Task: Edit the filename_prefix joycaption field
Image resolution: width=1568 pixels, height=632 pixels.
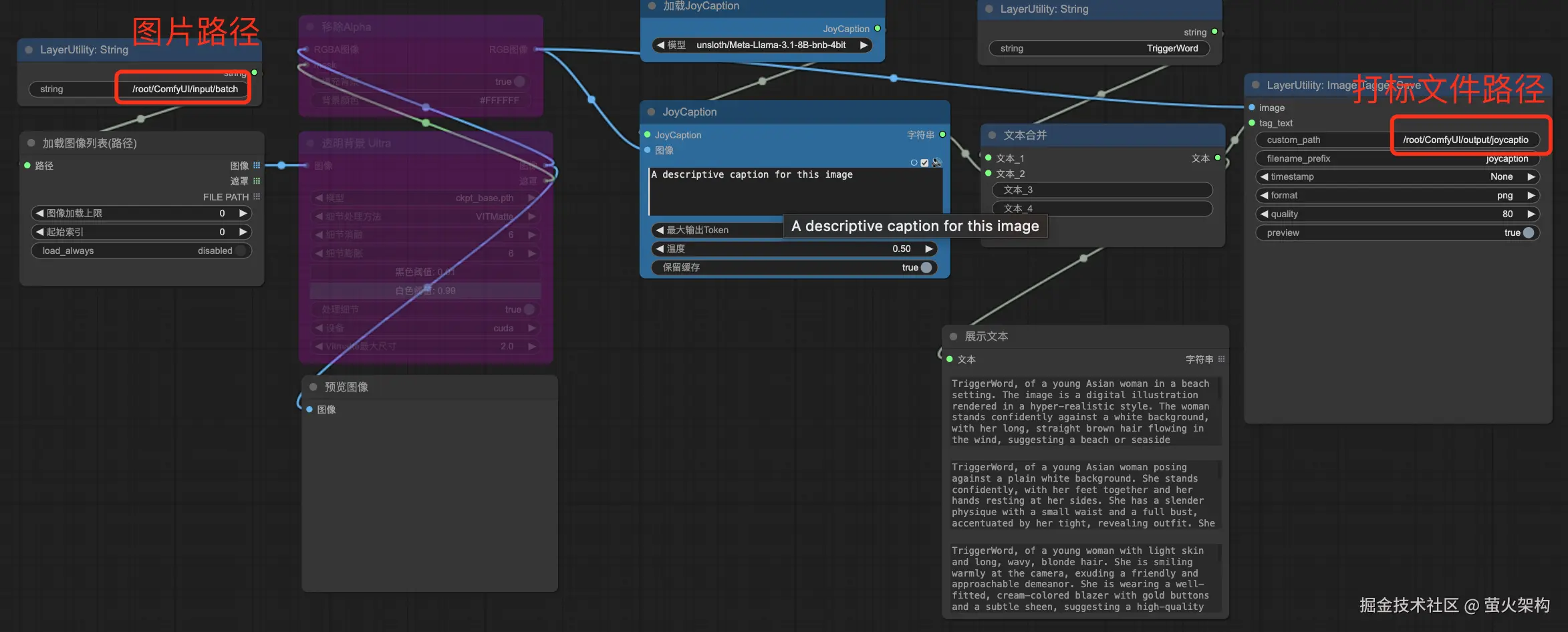Action: [x=1398, y=158]
